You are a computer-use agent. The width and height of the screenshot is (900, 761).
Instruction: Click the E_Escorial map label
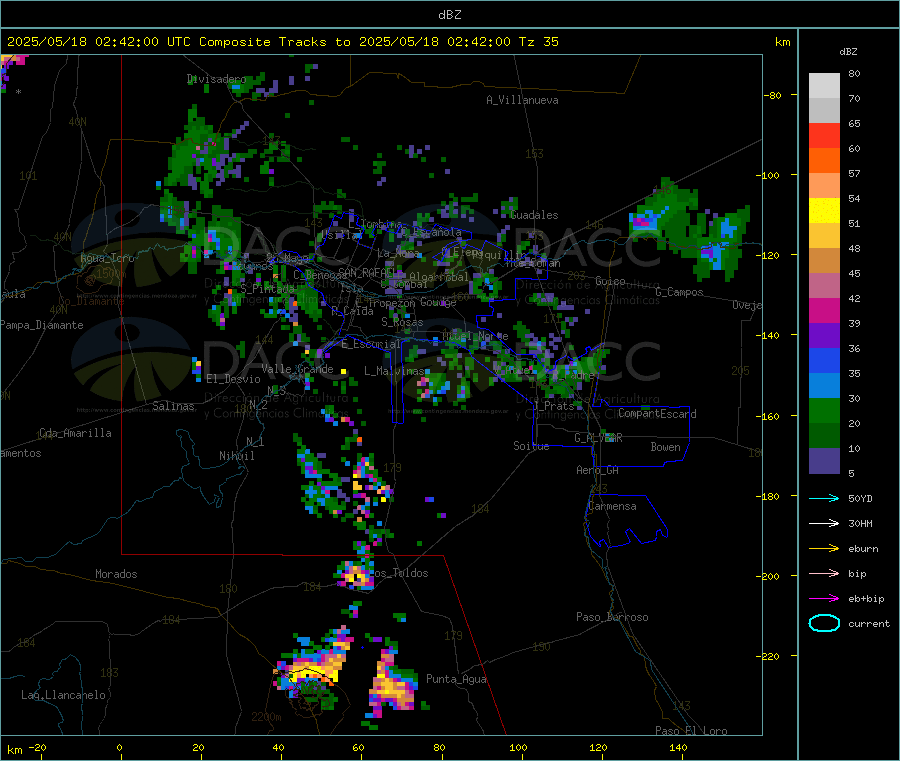click(x=371, y=344)
